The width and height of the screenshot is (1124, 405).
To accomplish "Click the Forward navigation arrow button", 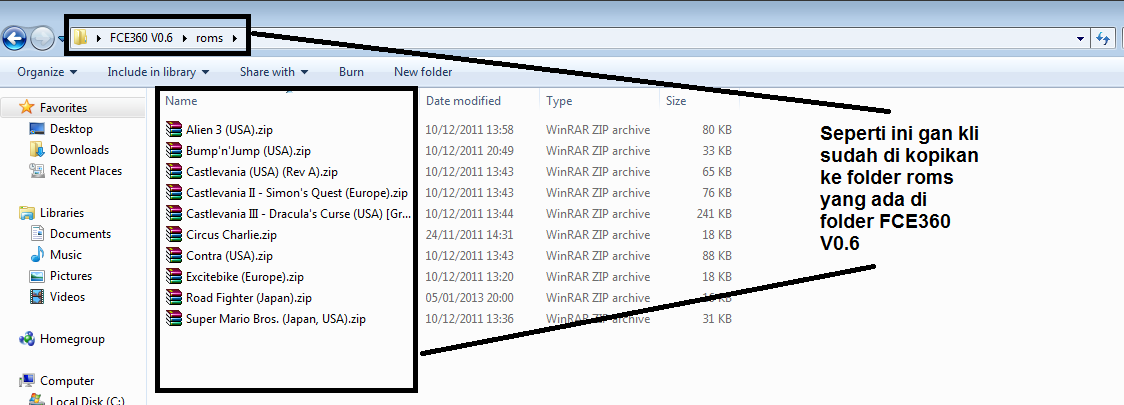I will pyautogui.click(x=42, y=38).
